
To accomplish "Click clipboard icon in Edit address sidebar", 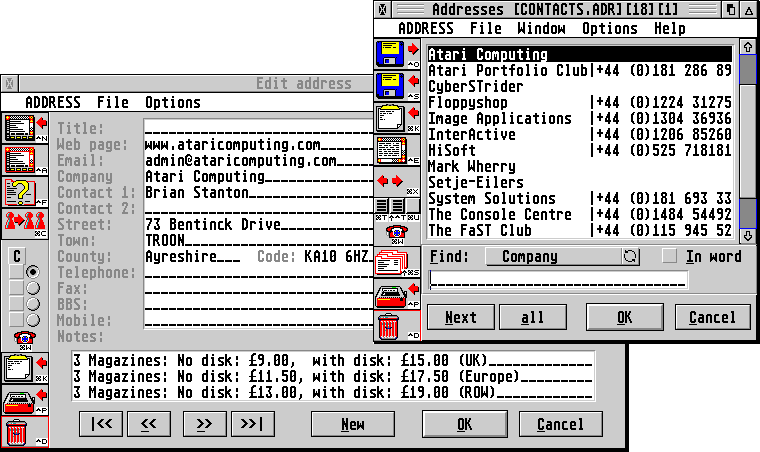I will [26, 368].
